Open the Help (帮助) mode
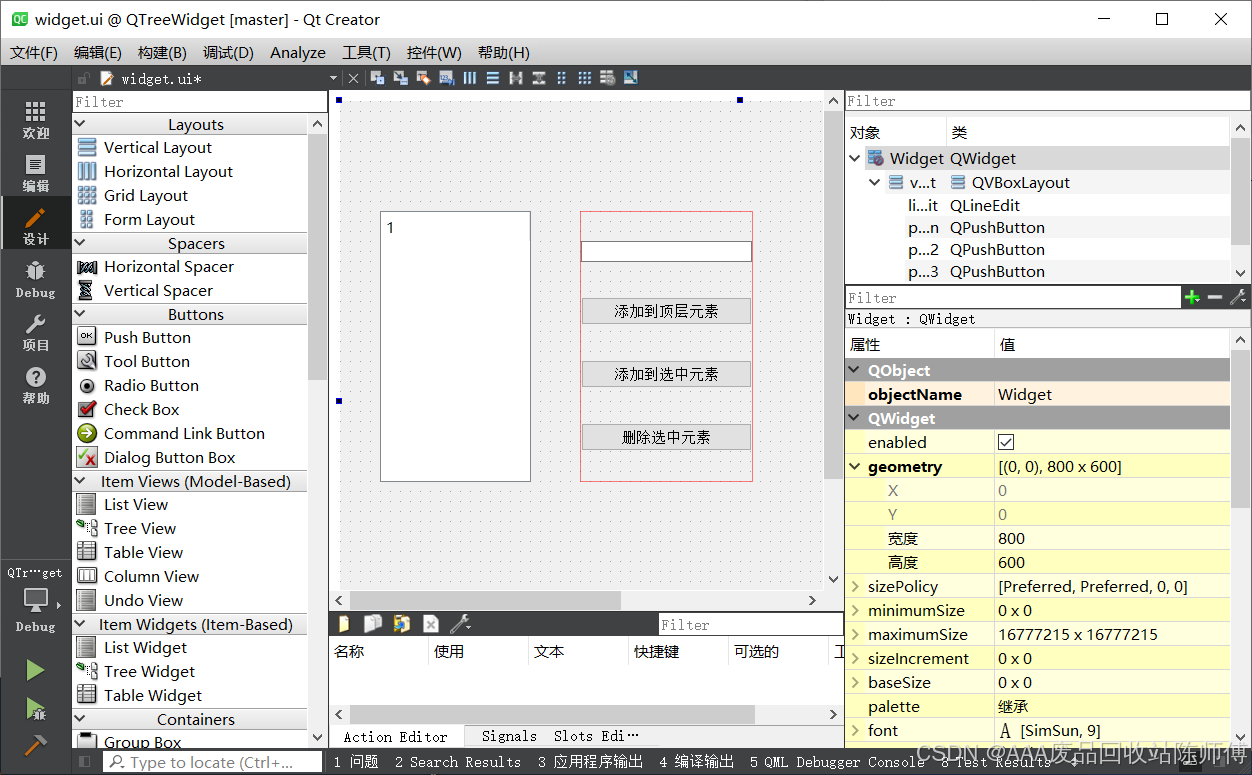The image size is (1252, 775). [36, 385]
